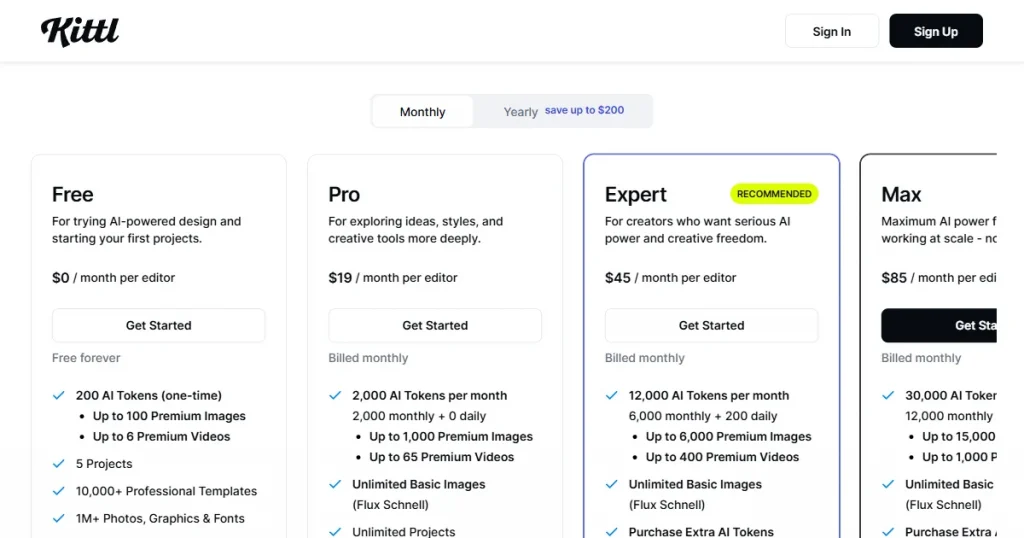Viewport: 1024px width, 538px height.
Task: Click the Pro plan heading
Action: [344, 195]
